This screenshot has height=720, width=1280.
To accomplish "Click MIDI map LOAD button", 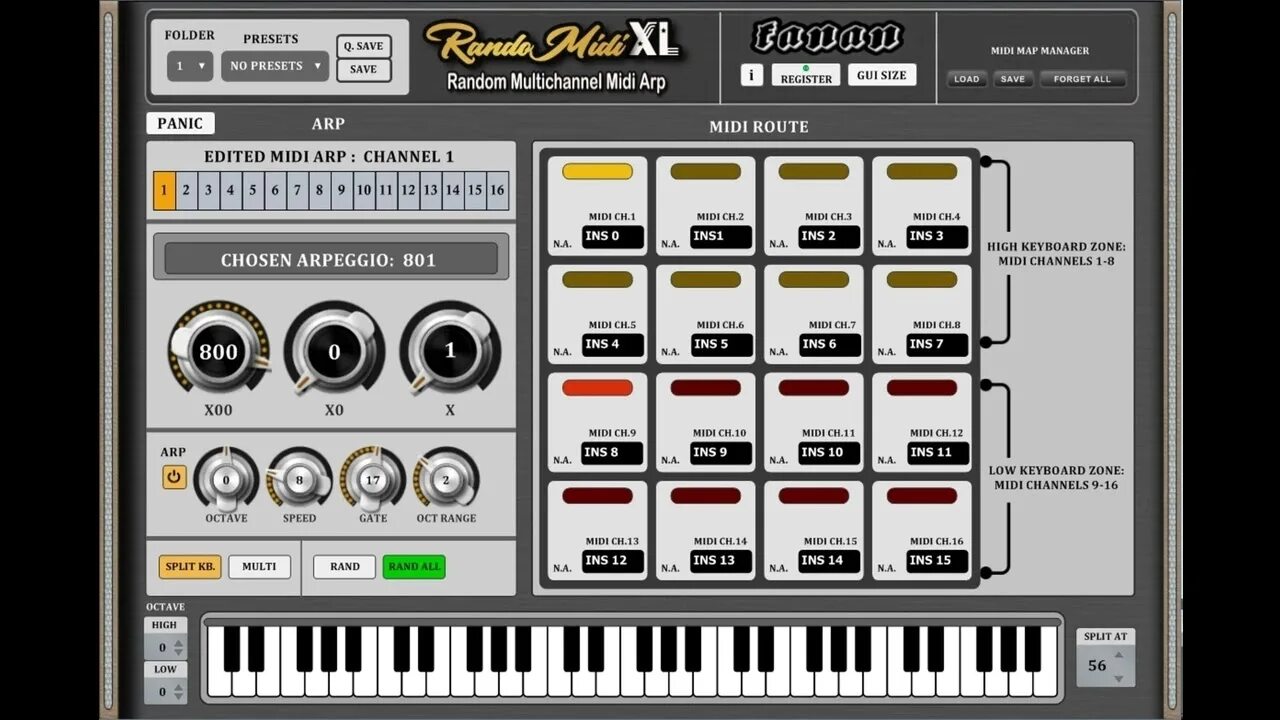I will (x=967, y=79).
